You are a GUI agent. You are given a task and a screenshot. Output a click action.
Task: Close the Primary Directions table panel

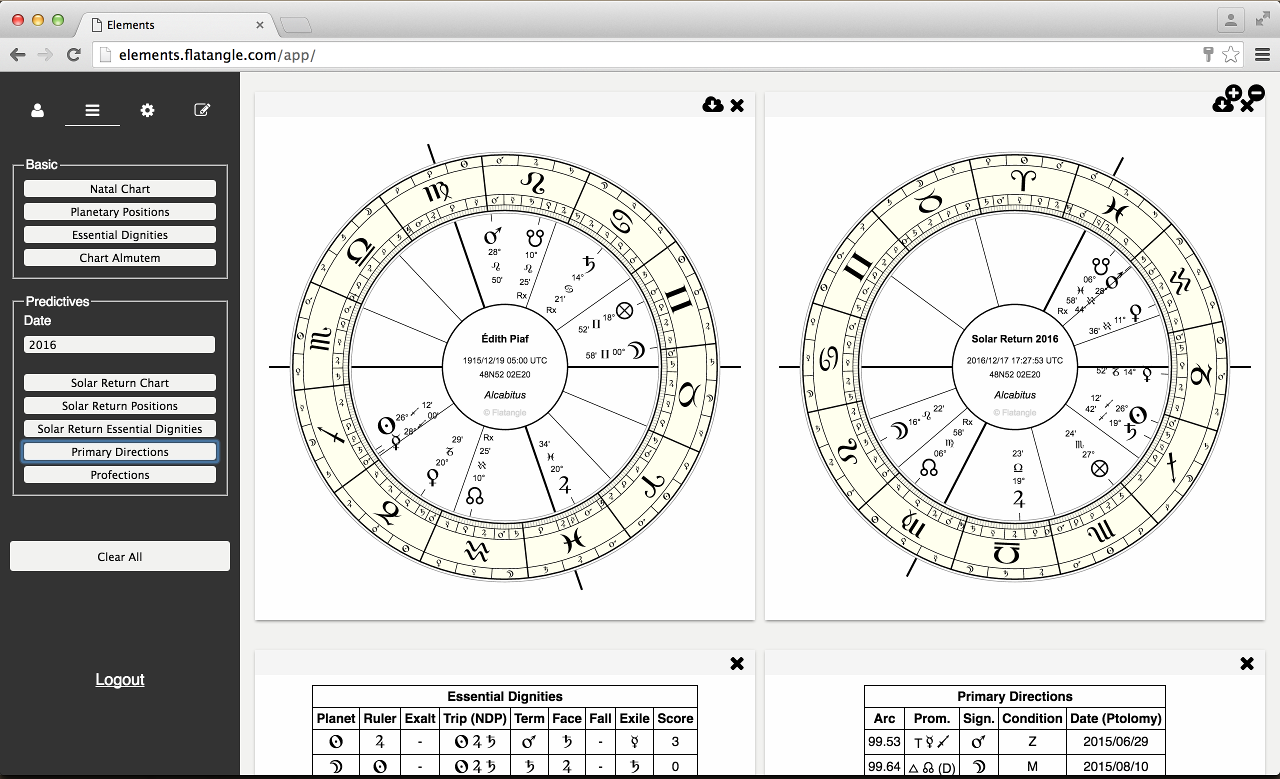click(x=1247, y=663)
